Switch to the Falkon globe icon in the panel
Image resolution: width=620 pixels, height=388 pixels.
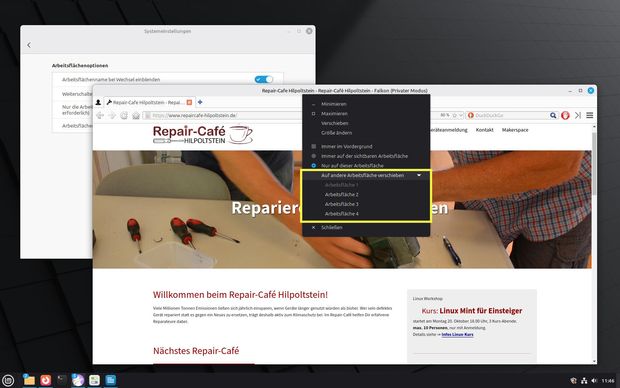pos(78,380)
